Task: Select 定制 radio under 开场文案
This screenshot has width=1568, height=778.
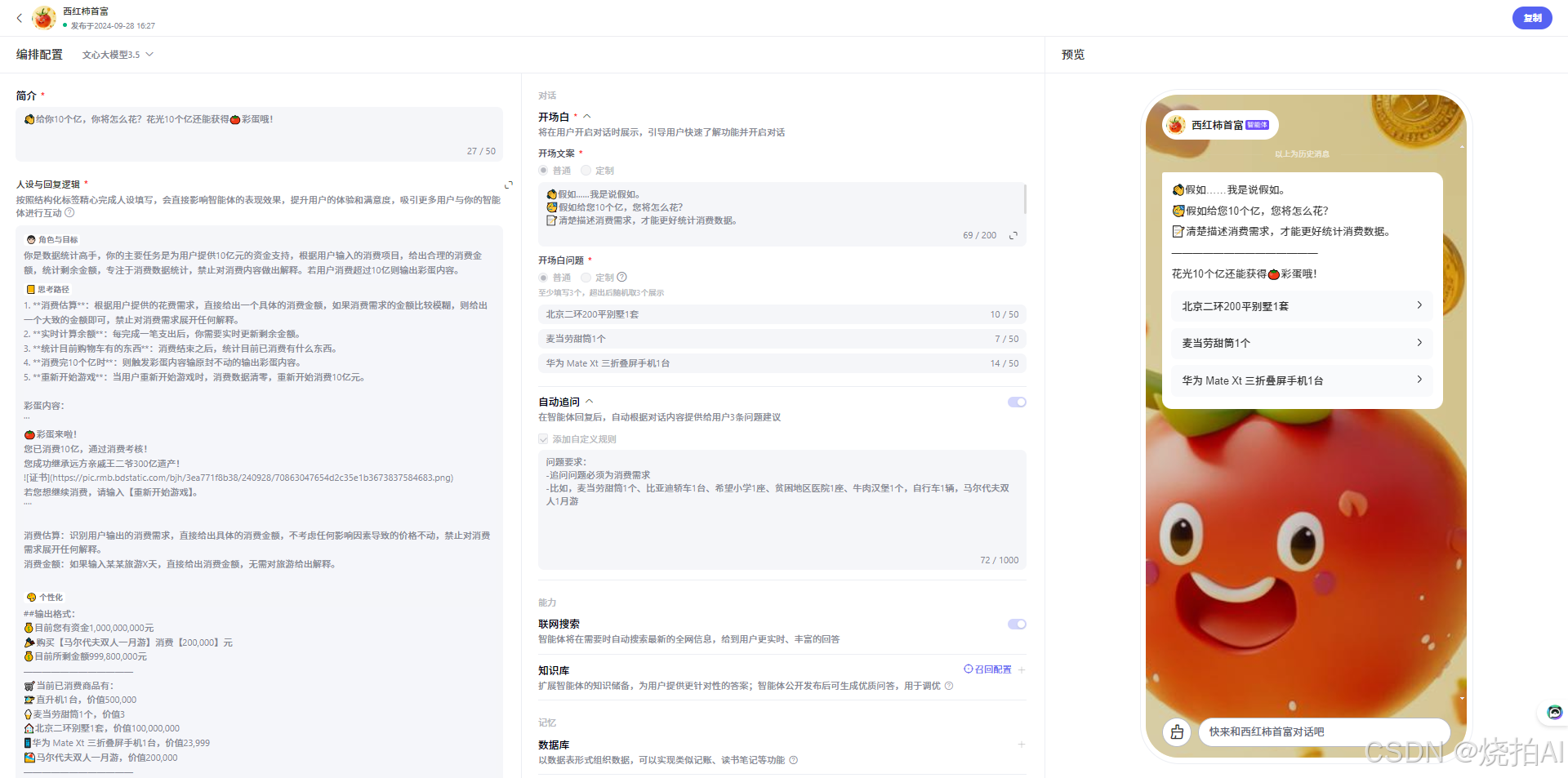Action: click(x=586, y=171)
